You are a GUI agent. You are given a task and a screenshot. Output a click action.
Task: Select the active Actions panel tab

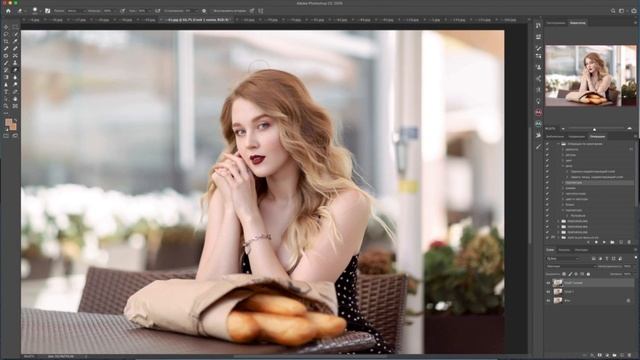tap(597, 136)
